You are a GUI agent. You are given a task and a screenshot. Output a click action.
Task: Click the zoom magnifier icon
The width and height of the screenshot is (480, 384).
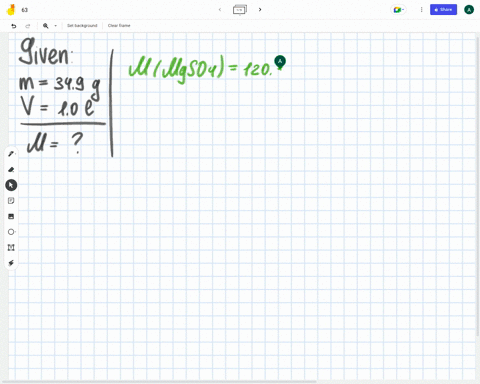tap(46, 26)
